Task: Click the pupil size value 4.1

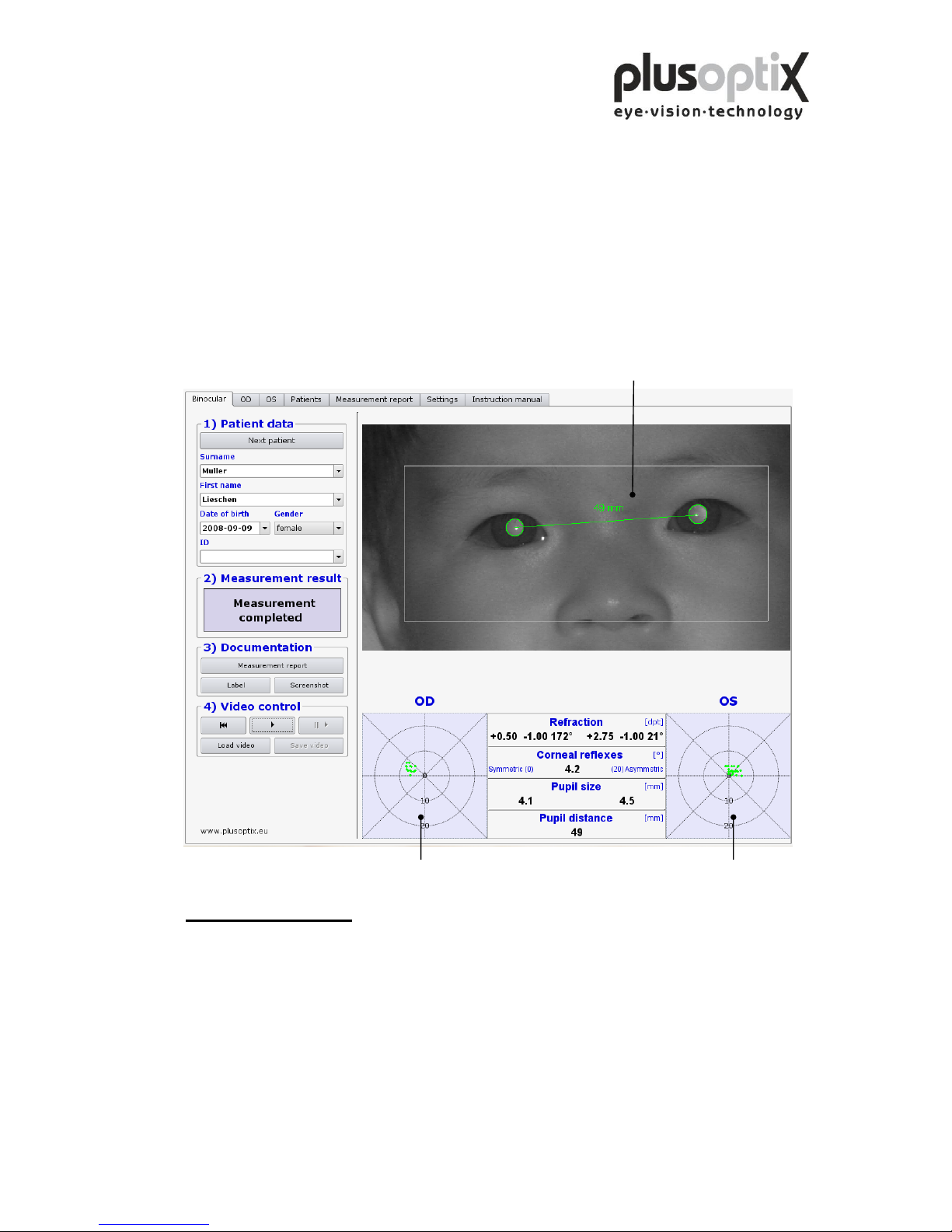Action: point(525,801)
